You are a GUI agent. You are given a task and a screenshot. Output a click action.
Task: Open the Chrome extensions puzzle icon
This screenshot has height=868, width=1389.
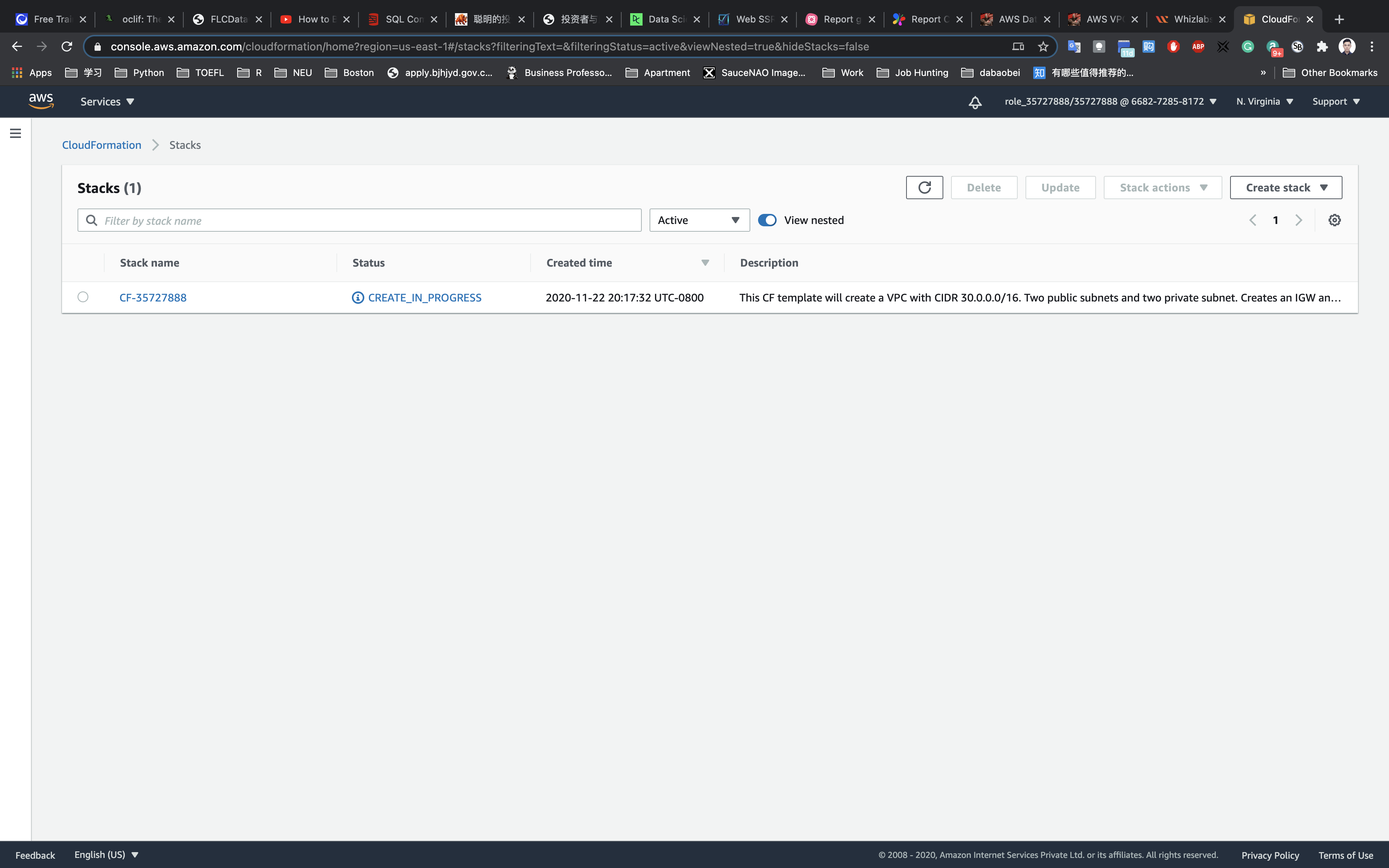click(1322, 46)
